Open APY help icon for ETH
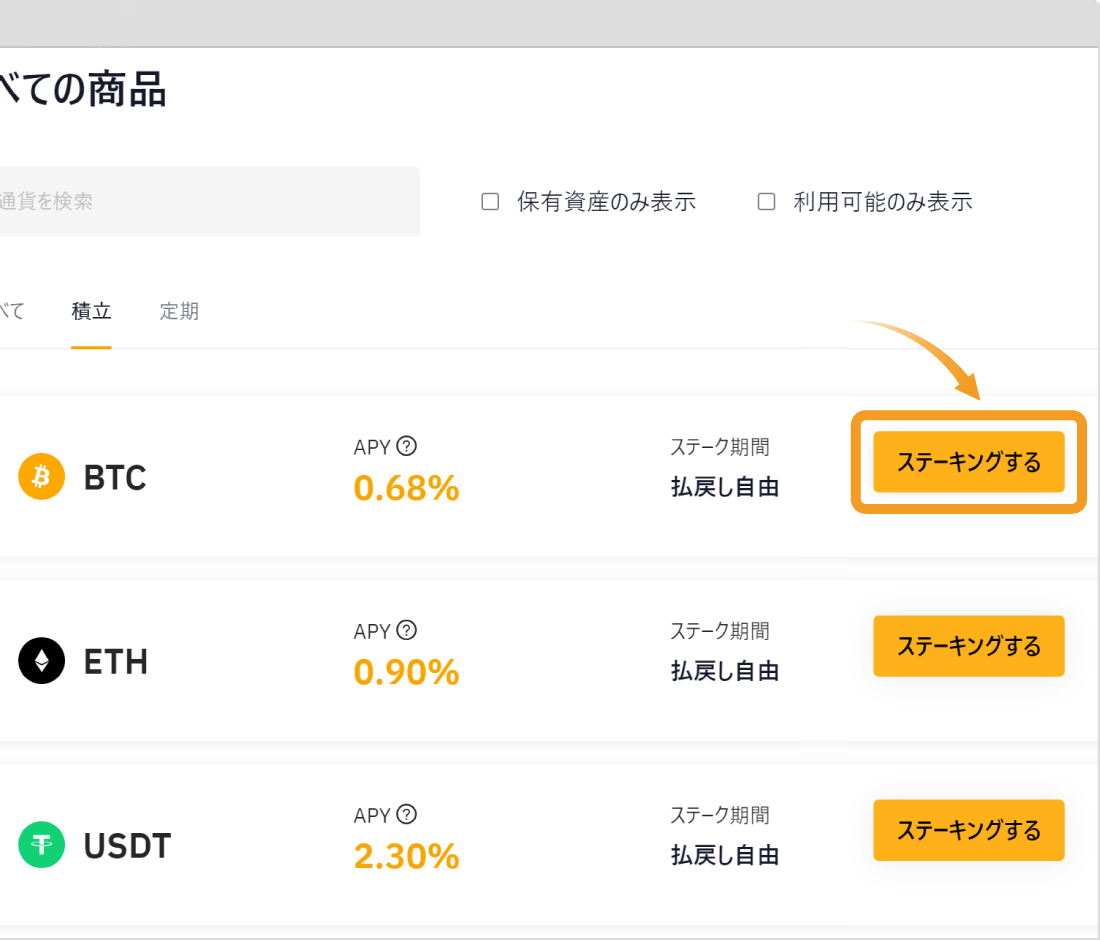1100x940 pixels. click(x=406, y=630)
